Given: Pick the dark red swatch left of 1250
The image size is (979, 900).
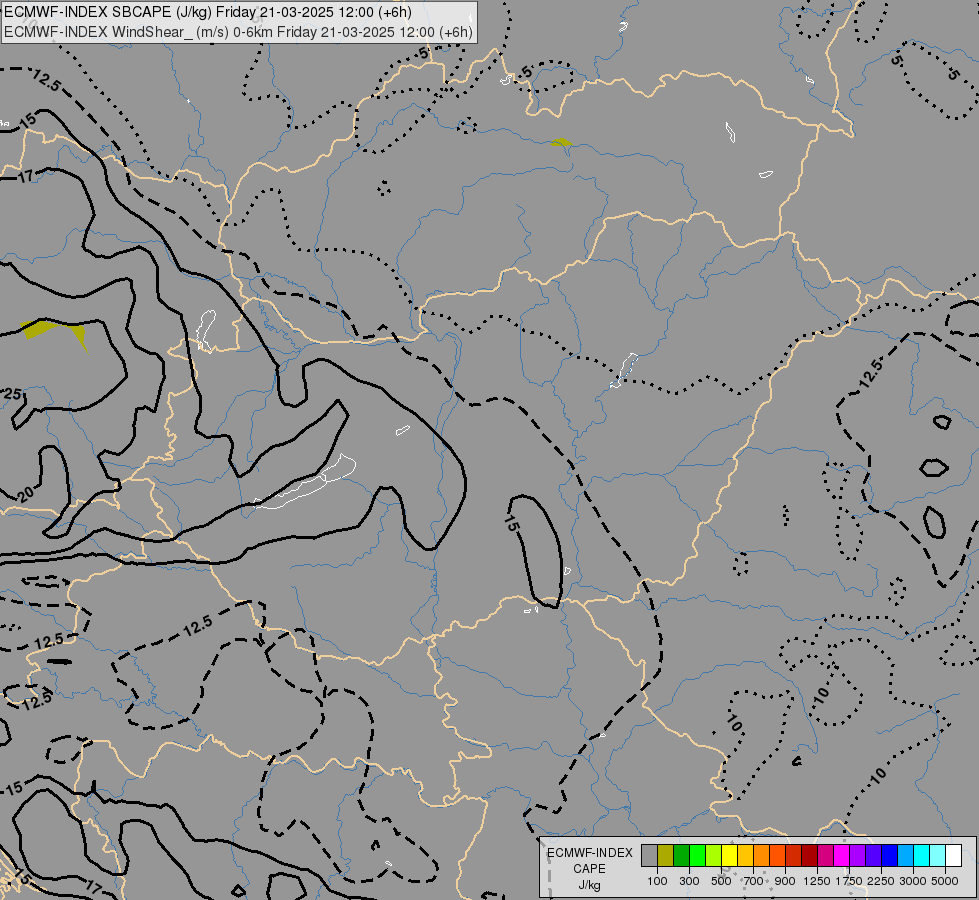Looking at the screenshot, I should [x=810, y=856].
